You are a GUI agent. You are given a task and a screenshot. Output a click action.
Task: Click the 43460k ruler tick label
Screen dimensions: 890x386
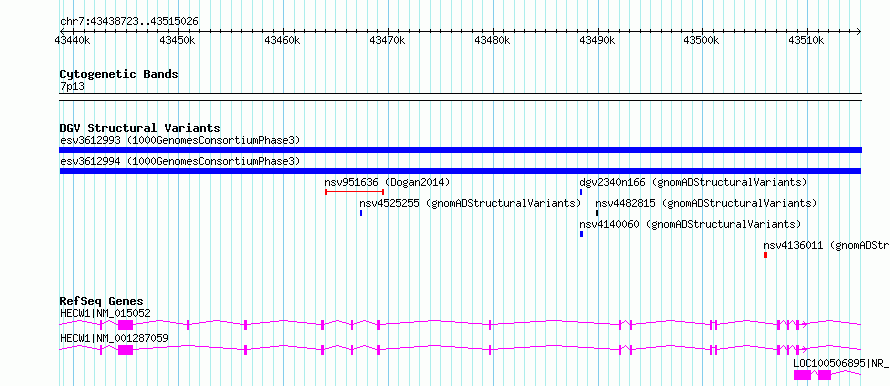point(283,40)
